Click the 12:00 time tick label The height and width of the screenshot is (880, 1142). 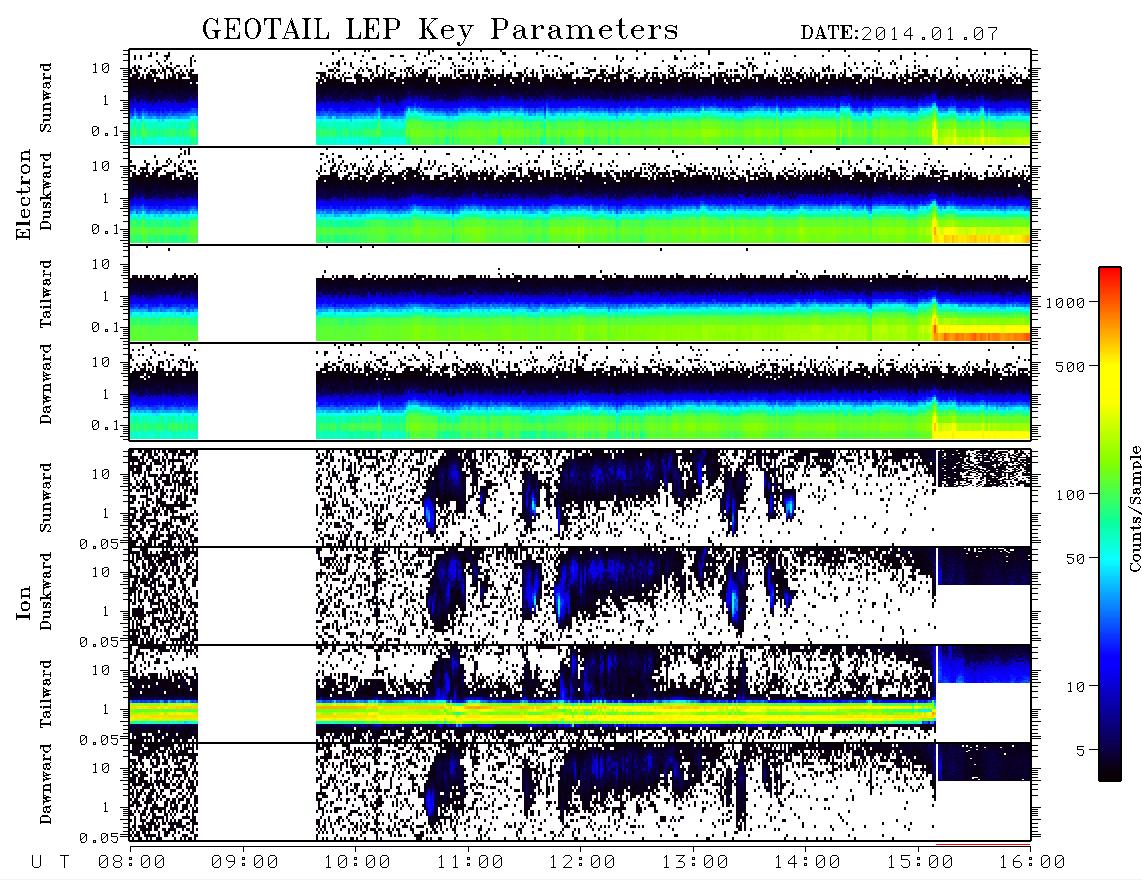[x=582, y=862]
